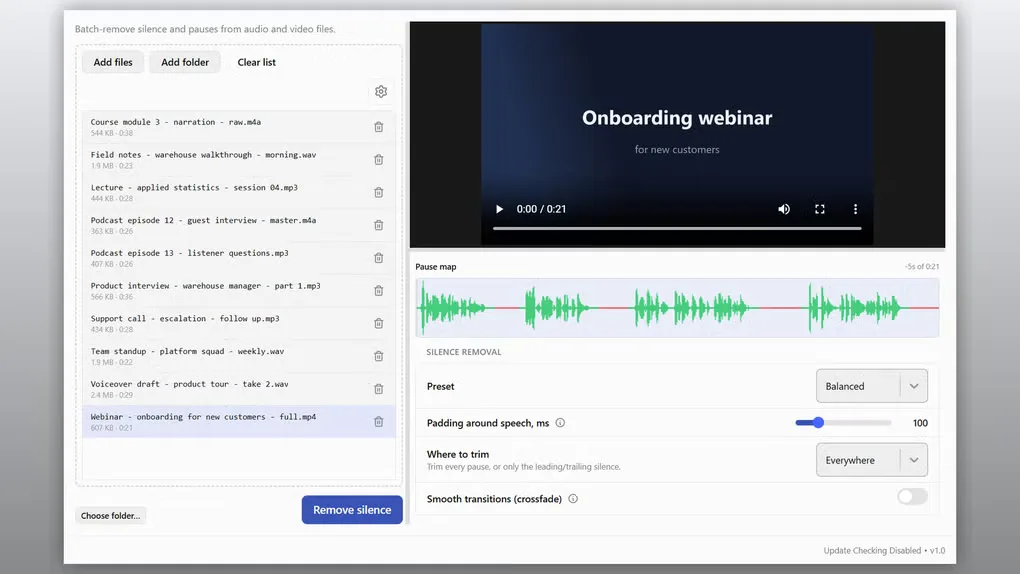
Task: Play the Onboarding webinar video
Action: pos(499,209)
